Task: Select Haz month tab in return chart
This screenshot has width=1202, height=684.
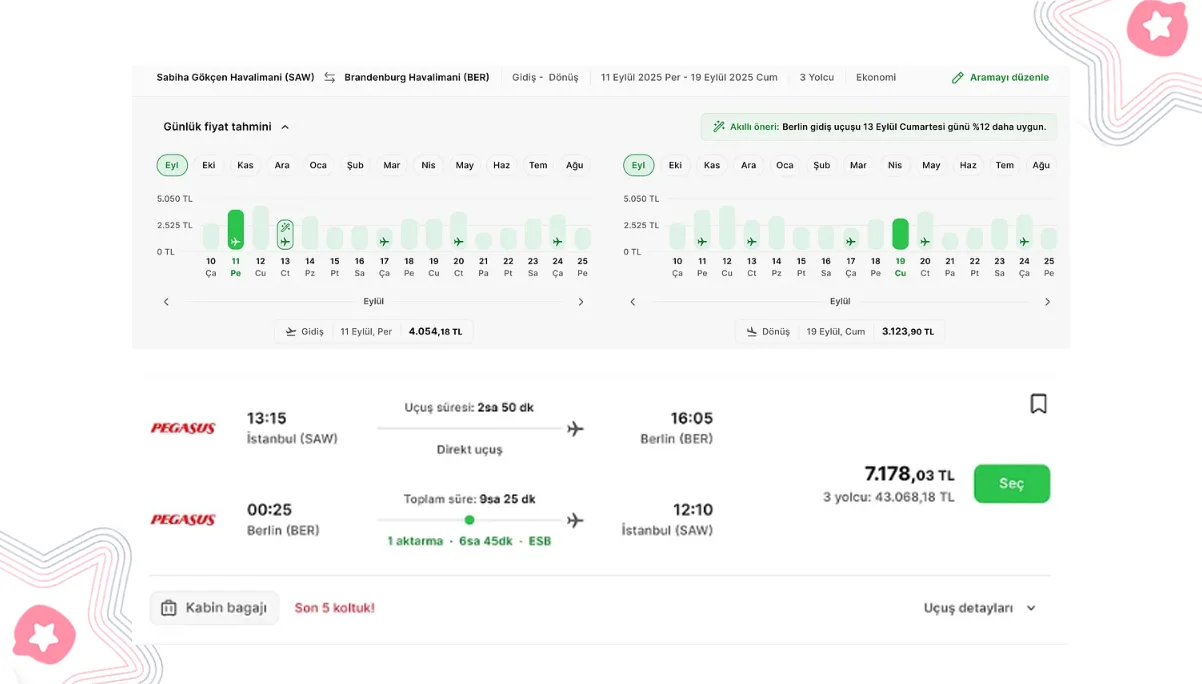Action: (x=968, y=165)
